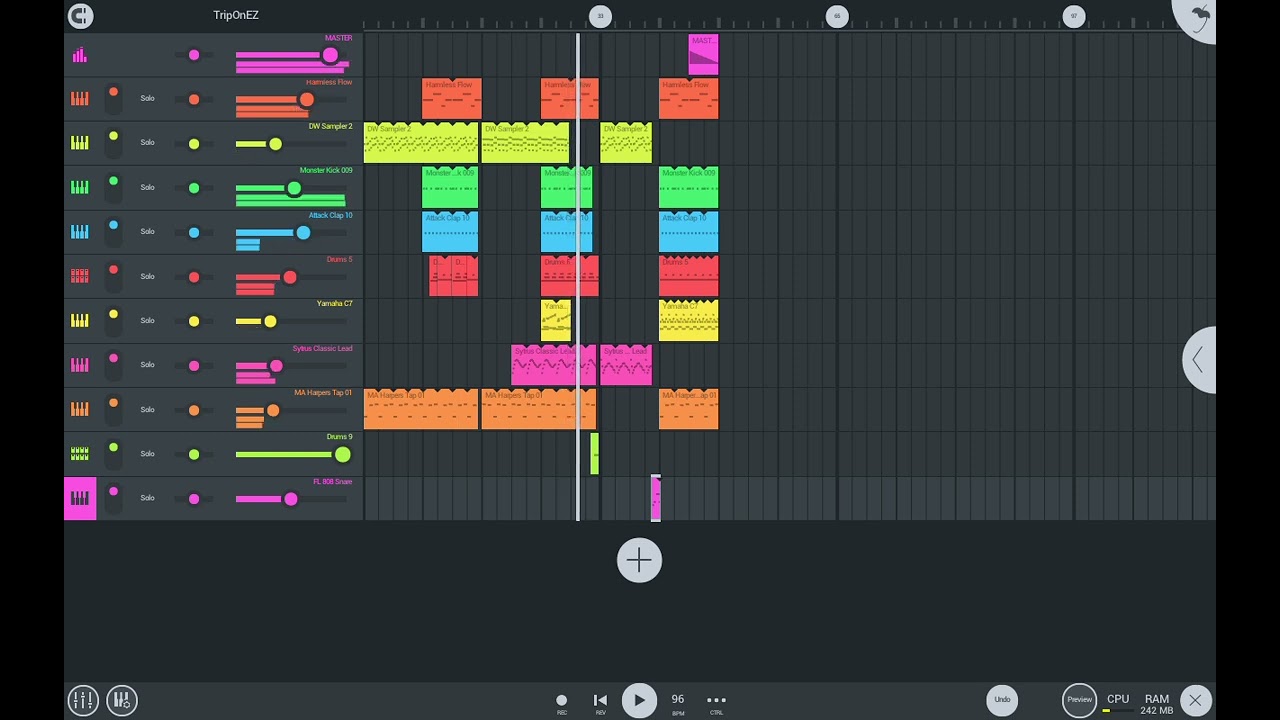Select the first DW Sampler 2 clip
This screenshot has width=1280, height=720.
421,143
